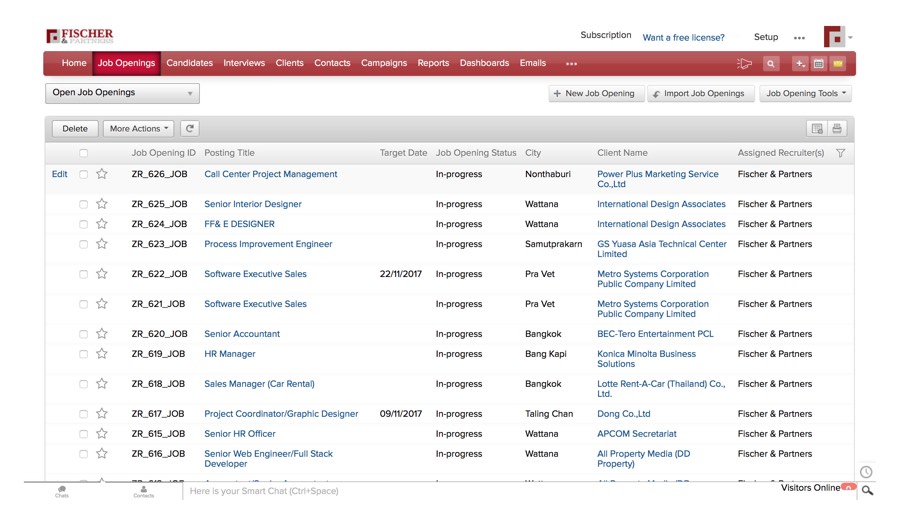Image resolution: width=900 pixels, height=524 pixels.
Task: Select the ZR_623_JOB row checkbox
Action: point(84,244)
